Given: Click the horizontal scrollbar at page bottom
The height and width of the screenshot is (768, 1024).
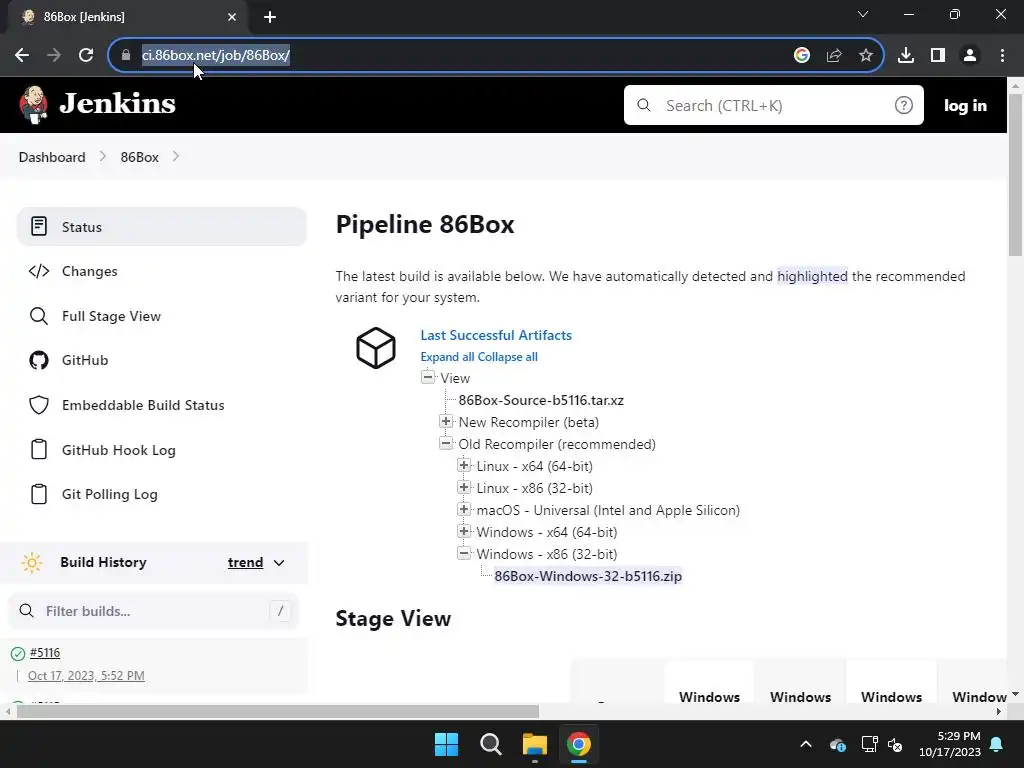Looking at the screenshot, I should [x=278, y=711].
